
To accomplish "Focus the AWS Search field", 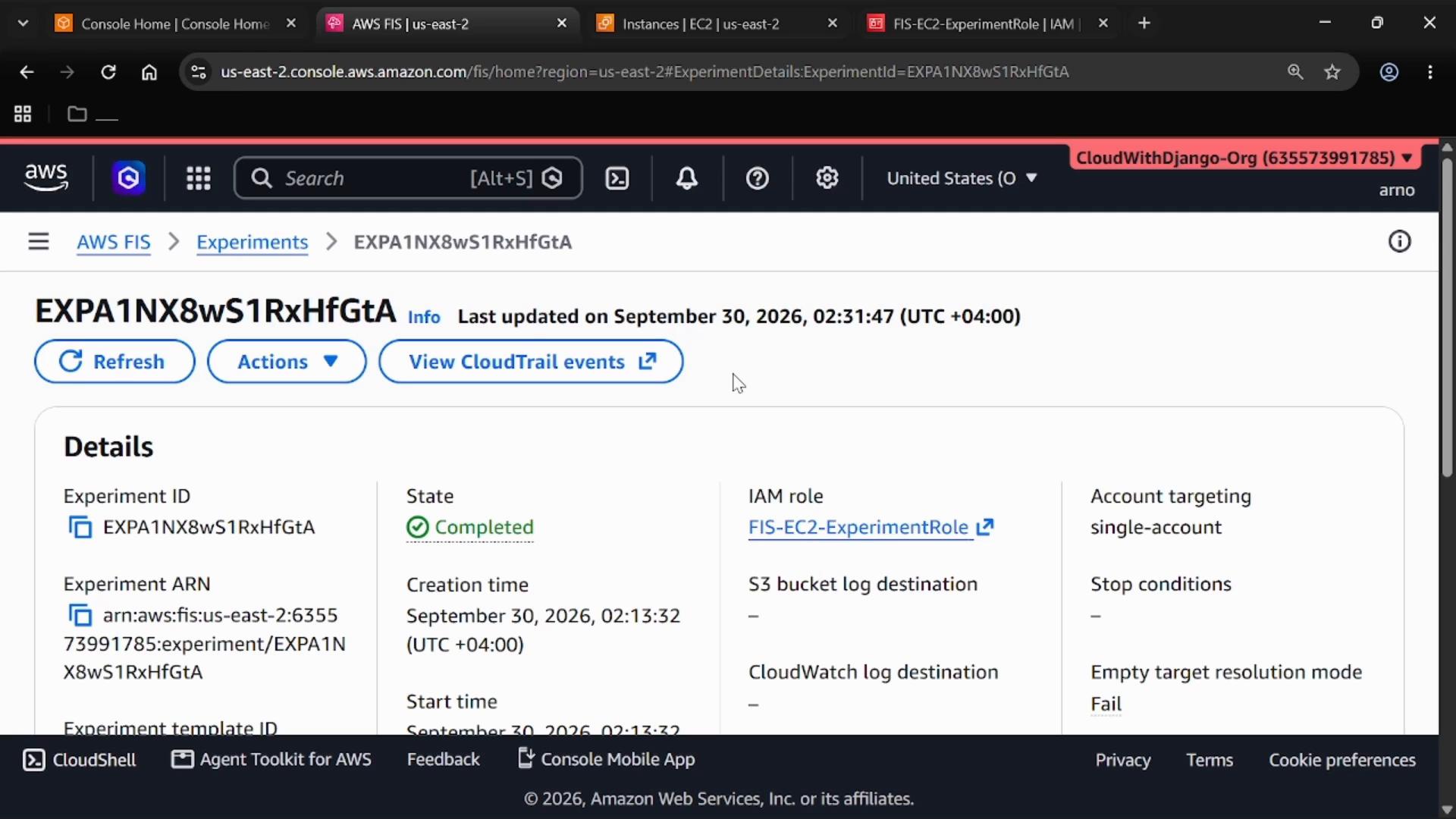I will [x=408, y=178].
